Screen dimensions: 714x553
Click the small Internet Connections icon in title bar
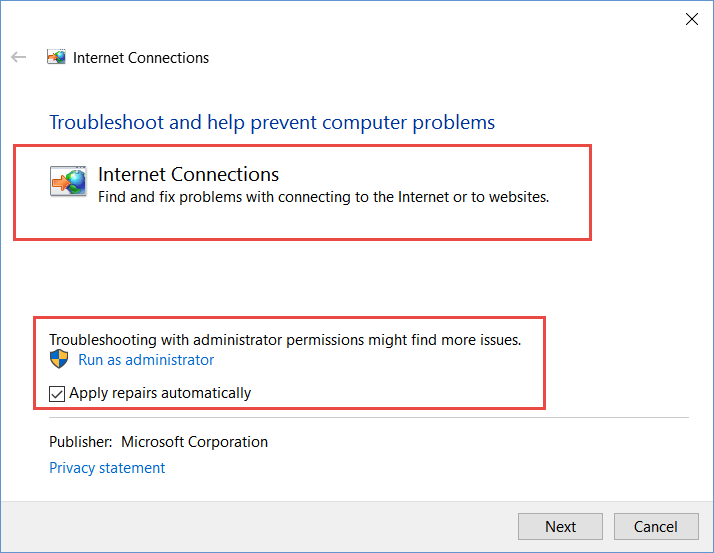pos(56,58)
